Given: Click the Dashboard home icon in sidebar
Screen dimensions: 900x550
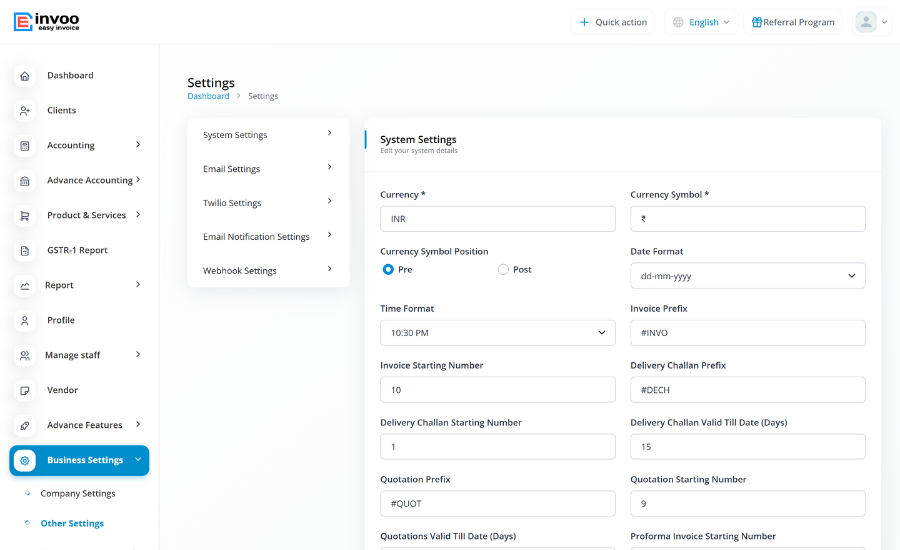Looking at the screenshot, I should (25, 76).
